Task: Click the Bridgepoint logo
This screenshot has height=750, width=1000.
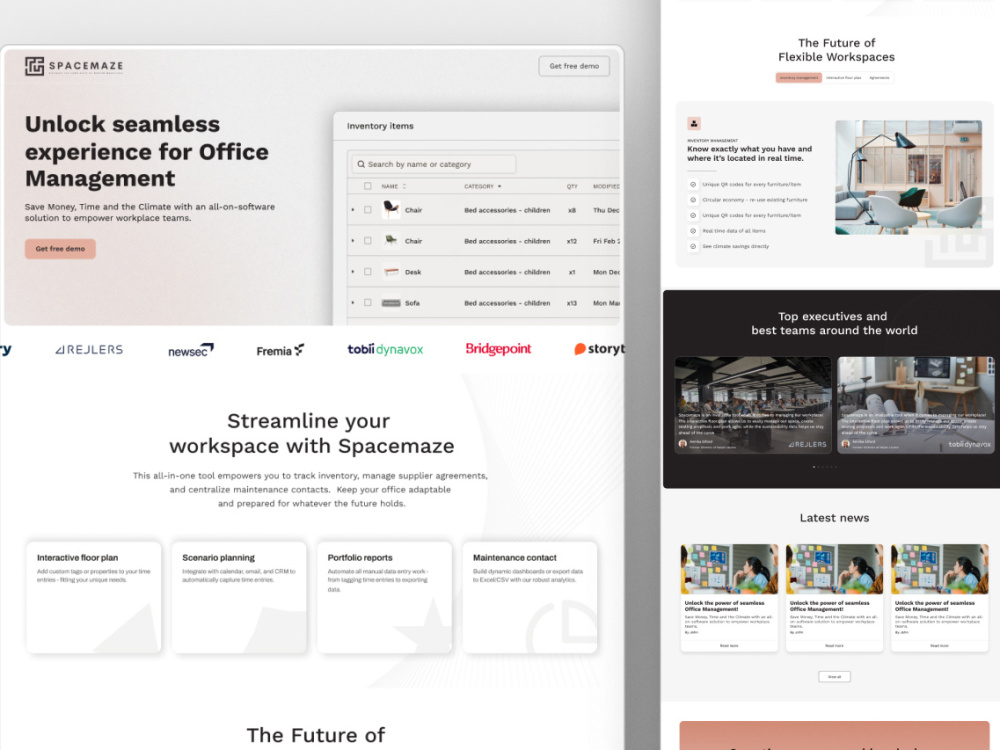Action: point(498,349)
